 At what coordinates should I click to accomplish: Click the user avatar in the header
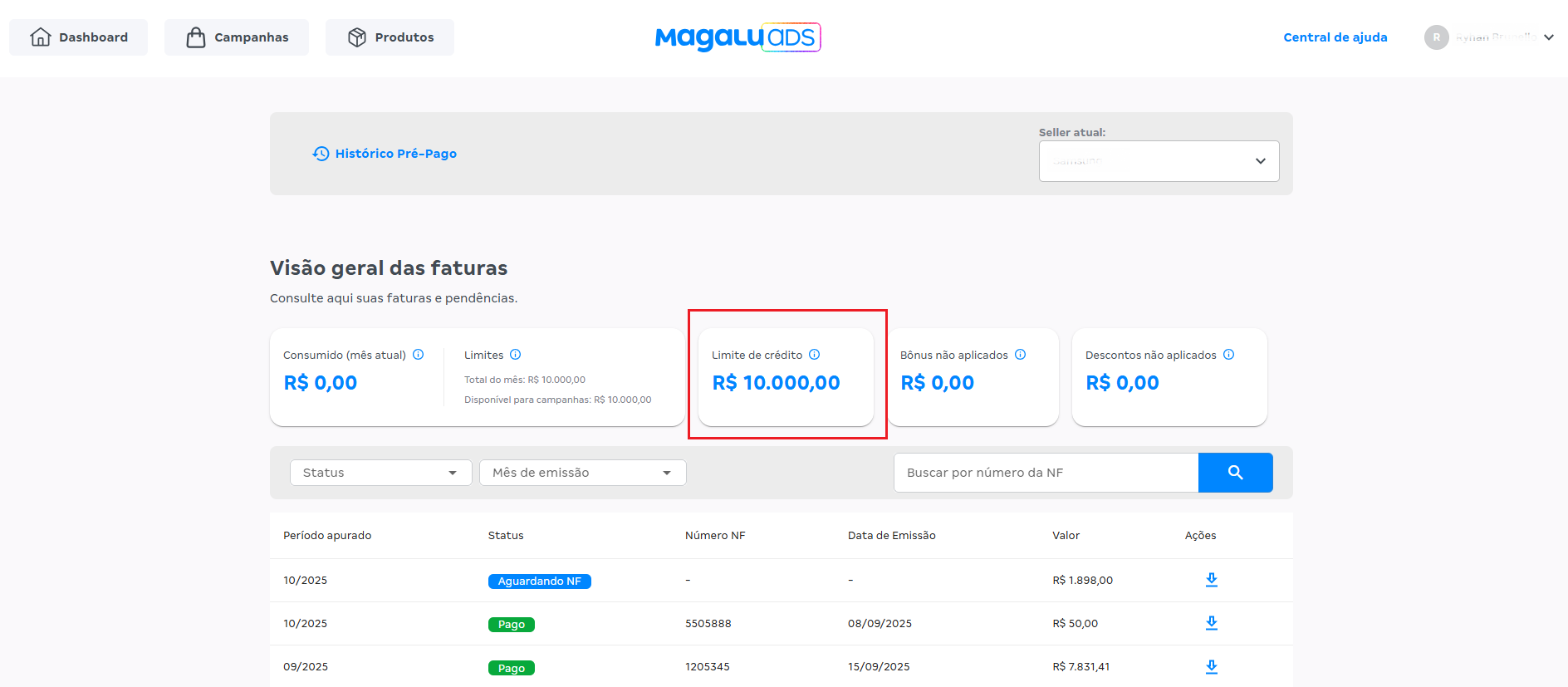1436,37
